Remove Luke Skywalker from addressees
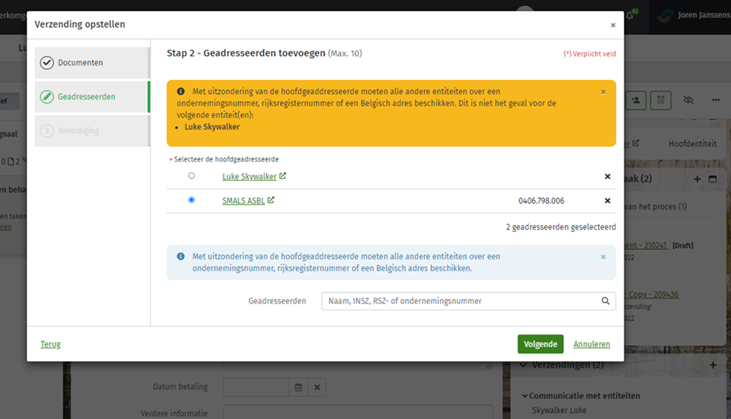 tap(607, 176)
